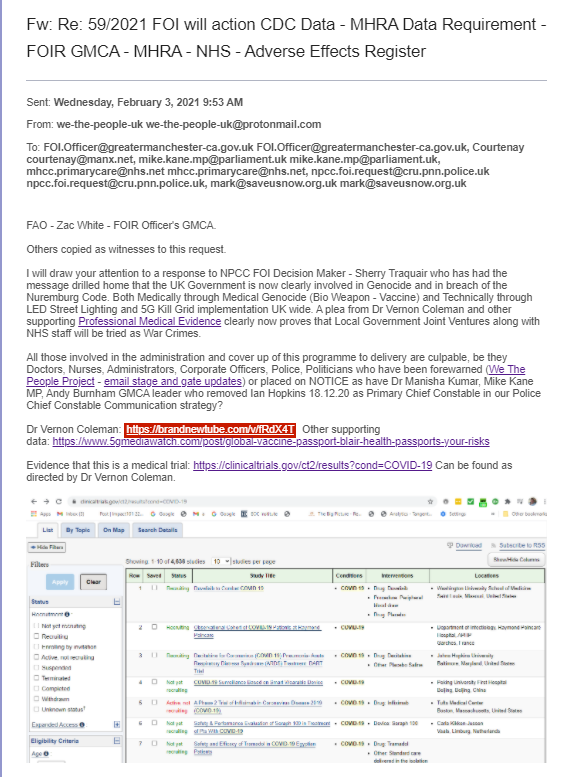This screenshot has width=571, height=777.
Task: Open the Apps bookmark in bookmarks bar
Action: coord(41,514)
